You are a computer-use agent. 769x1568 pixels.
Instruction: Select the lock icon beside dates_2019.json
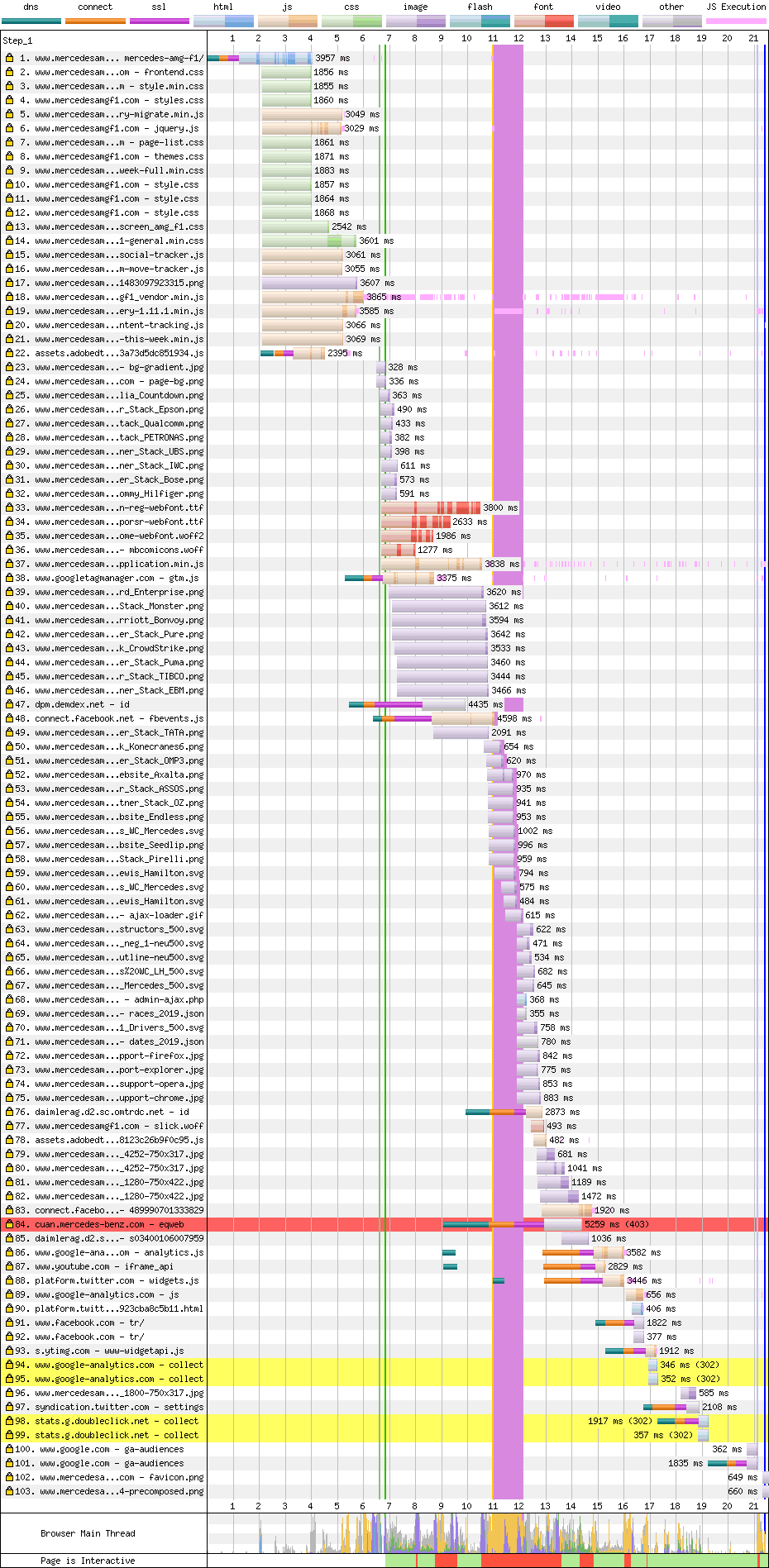pyautogui.click(x=10, y=1041)
